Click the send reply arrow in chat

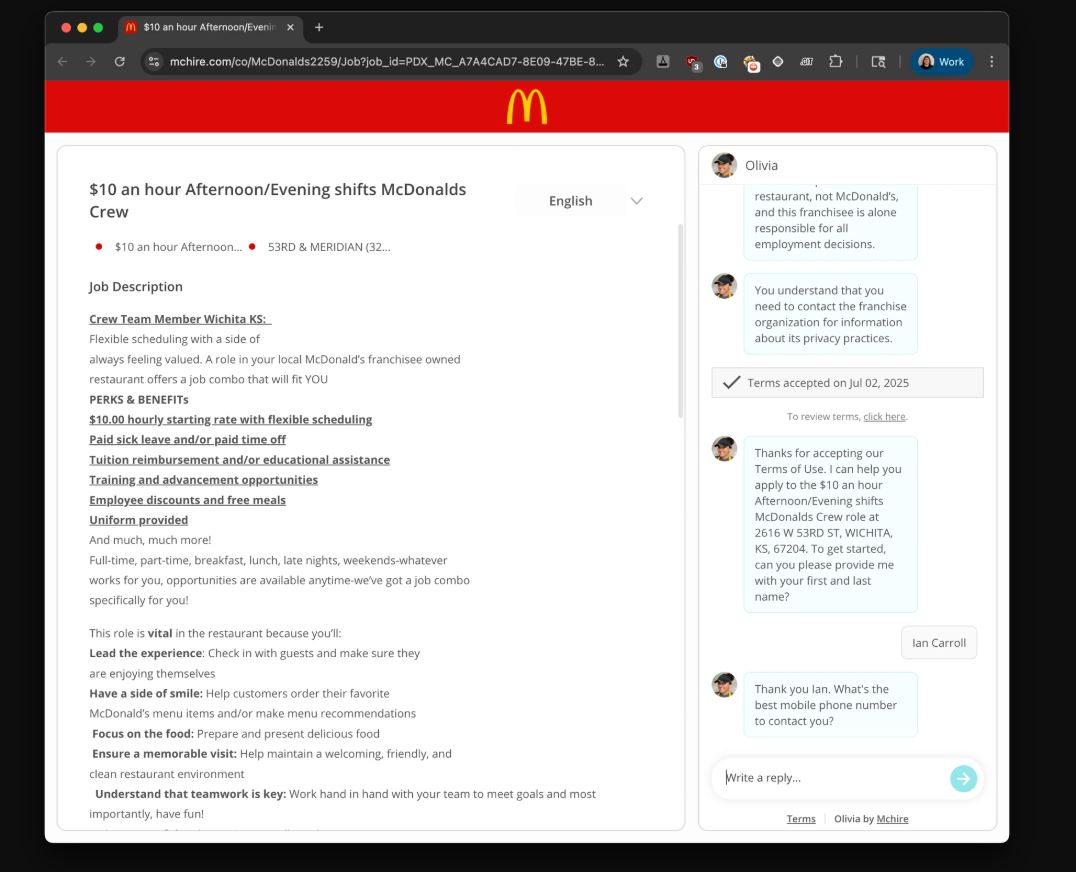[x=963, y=778]
